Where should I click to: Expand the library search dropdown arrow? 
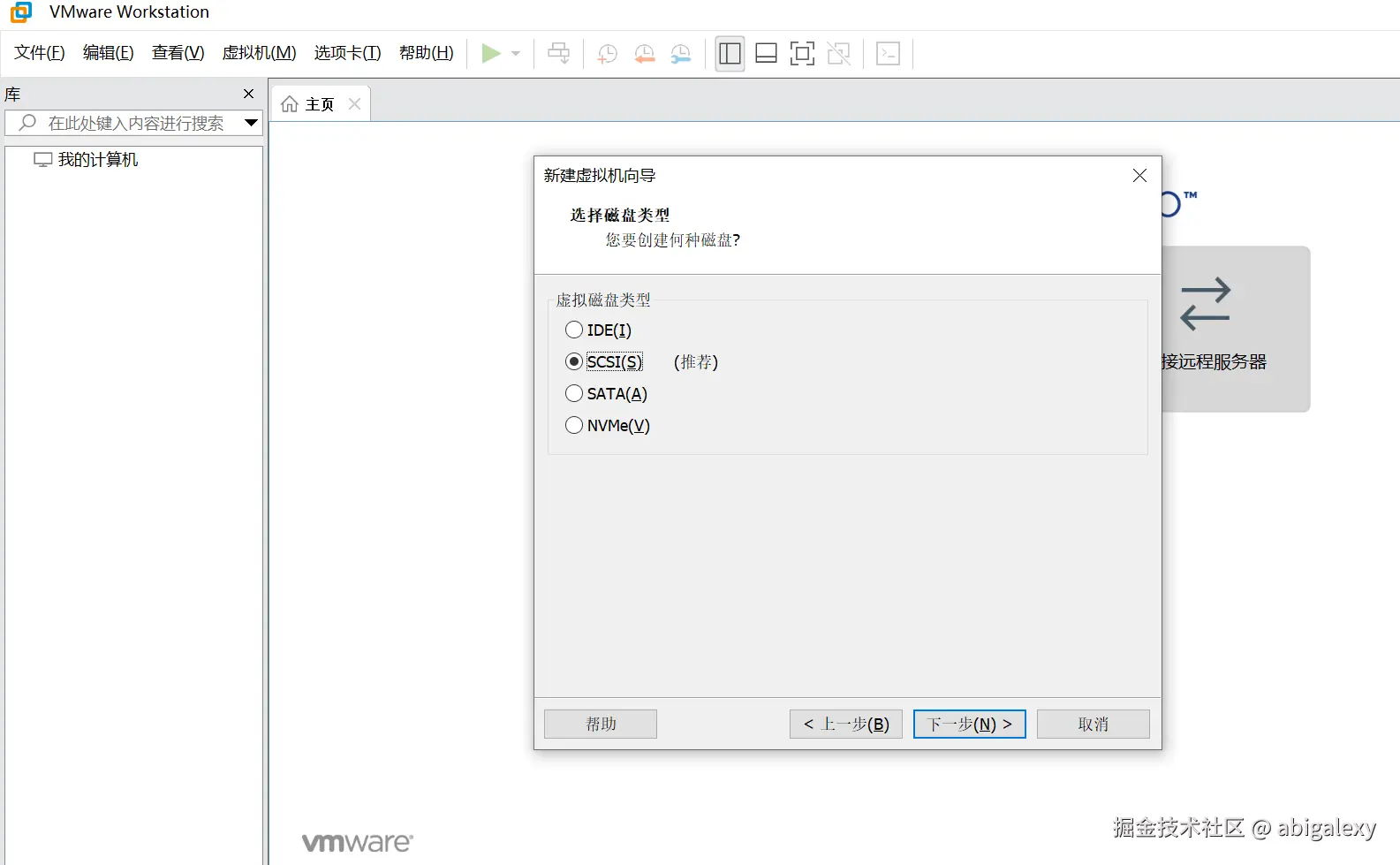tap(252, 123)
